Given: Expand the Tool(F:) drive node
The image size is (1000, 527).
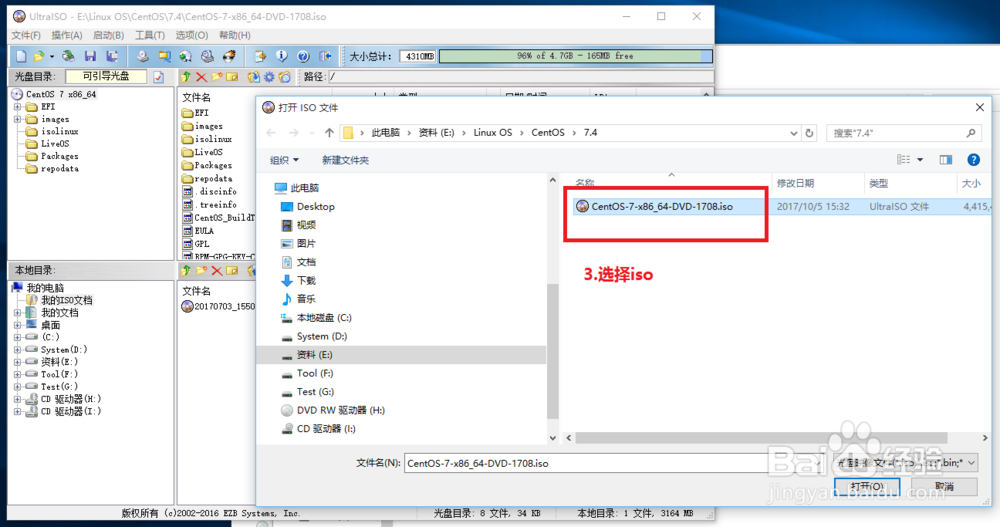Looking at the screenshot, I should (x=18, y=375).
